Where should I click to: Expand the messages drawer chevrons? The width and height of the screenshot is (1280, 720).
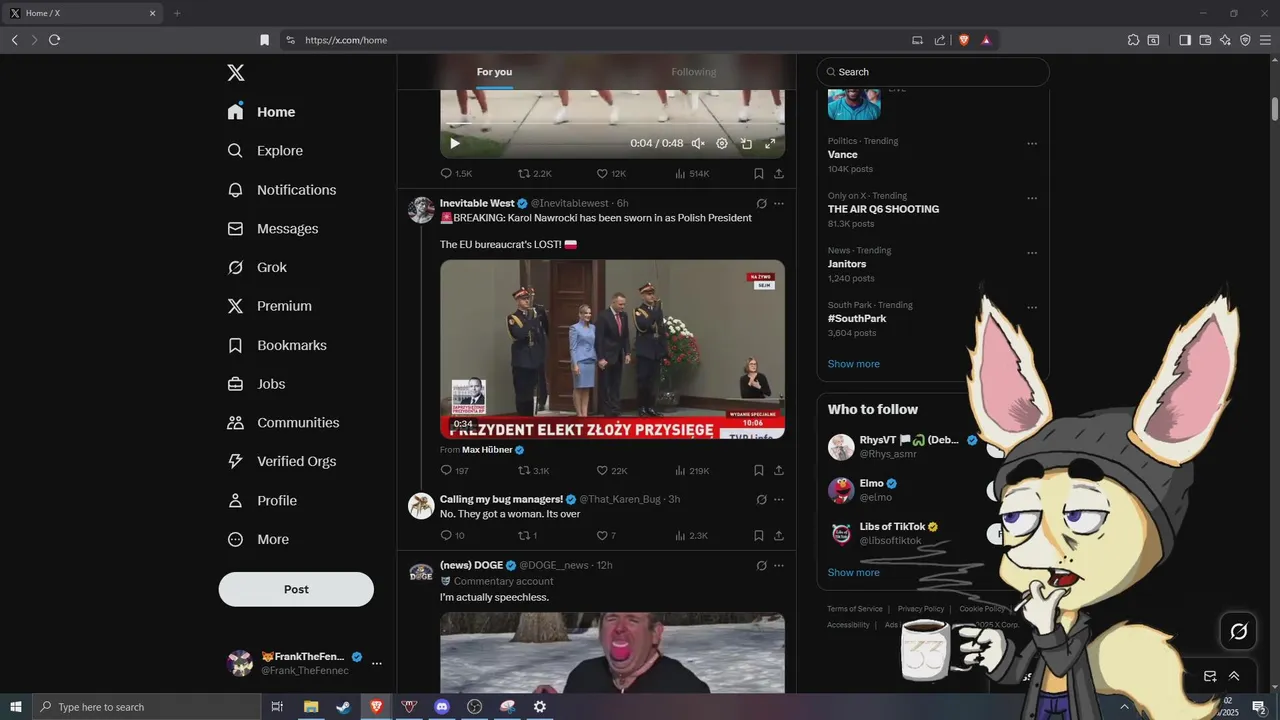(x=1234, y=676)
